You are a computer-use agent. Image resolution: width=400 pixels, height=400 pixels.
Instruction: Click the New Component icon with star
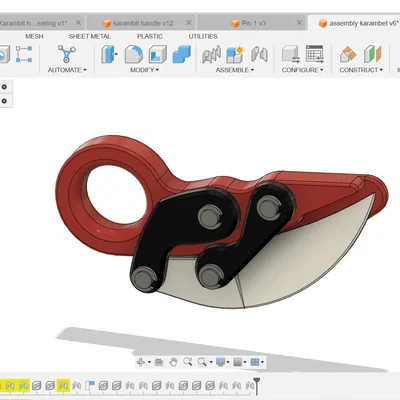tap(235, 54)
